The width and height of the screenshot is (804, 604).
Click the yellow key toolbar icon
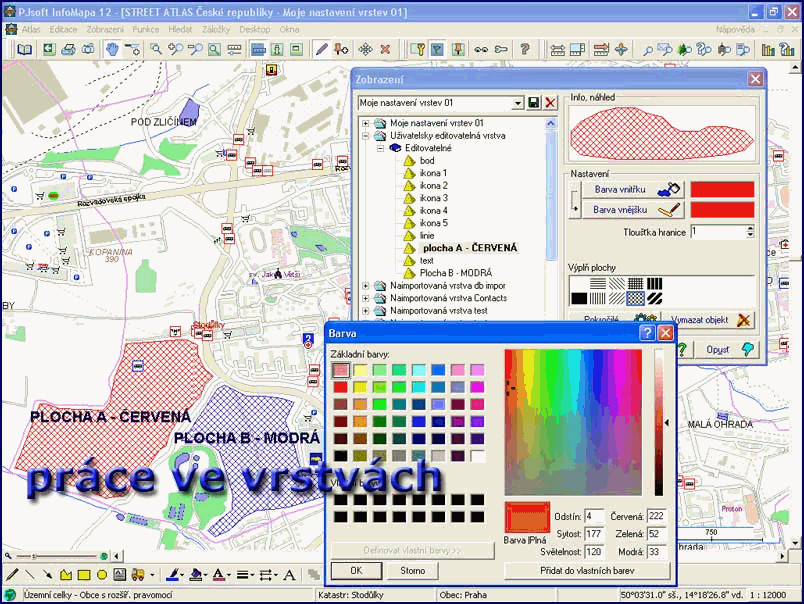click(418, 49)
